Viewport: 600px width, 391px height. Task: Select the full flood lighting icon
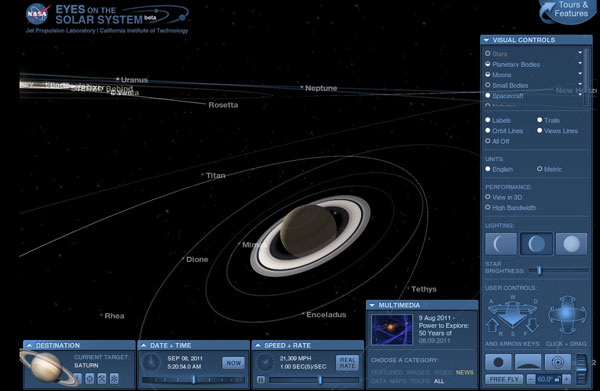(571, 244)
